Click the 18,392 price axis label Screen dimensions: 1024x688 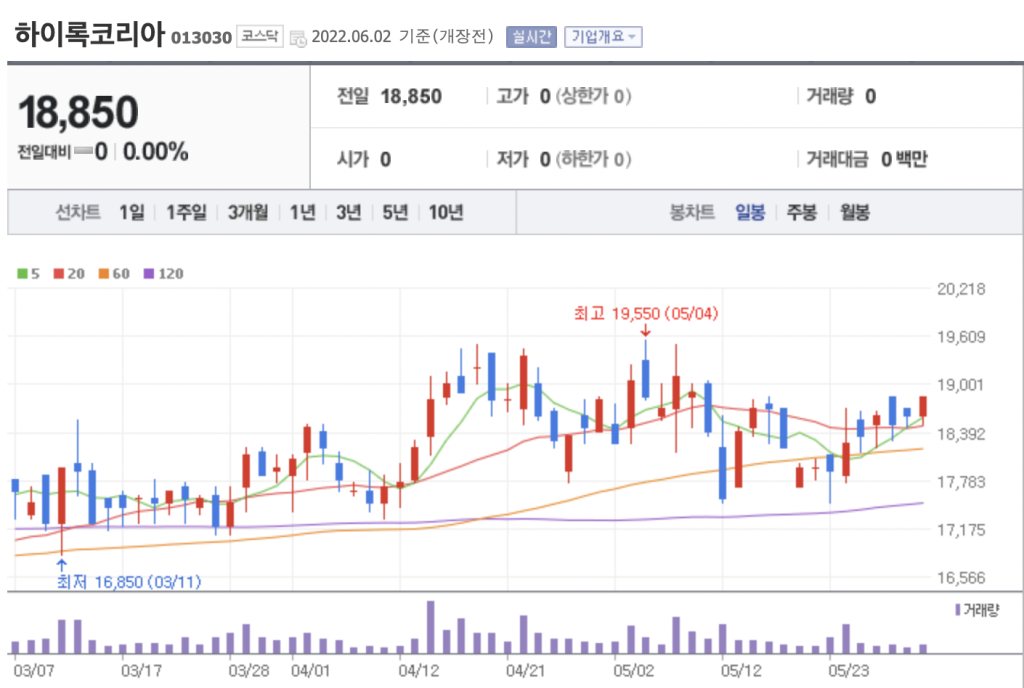(961, 433)
